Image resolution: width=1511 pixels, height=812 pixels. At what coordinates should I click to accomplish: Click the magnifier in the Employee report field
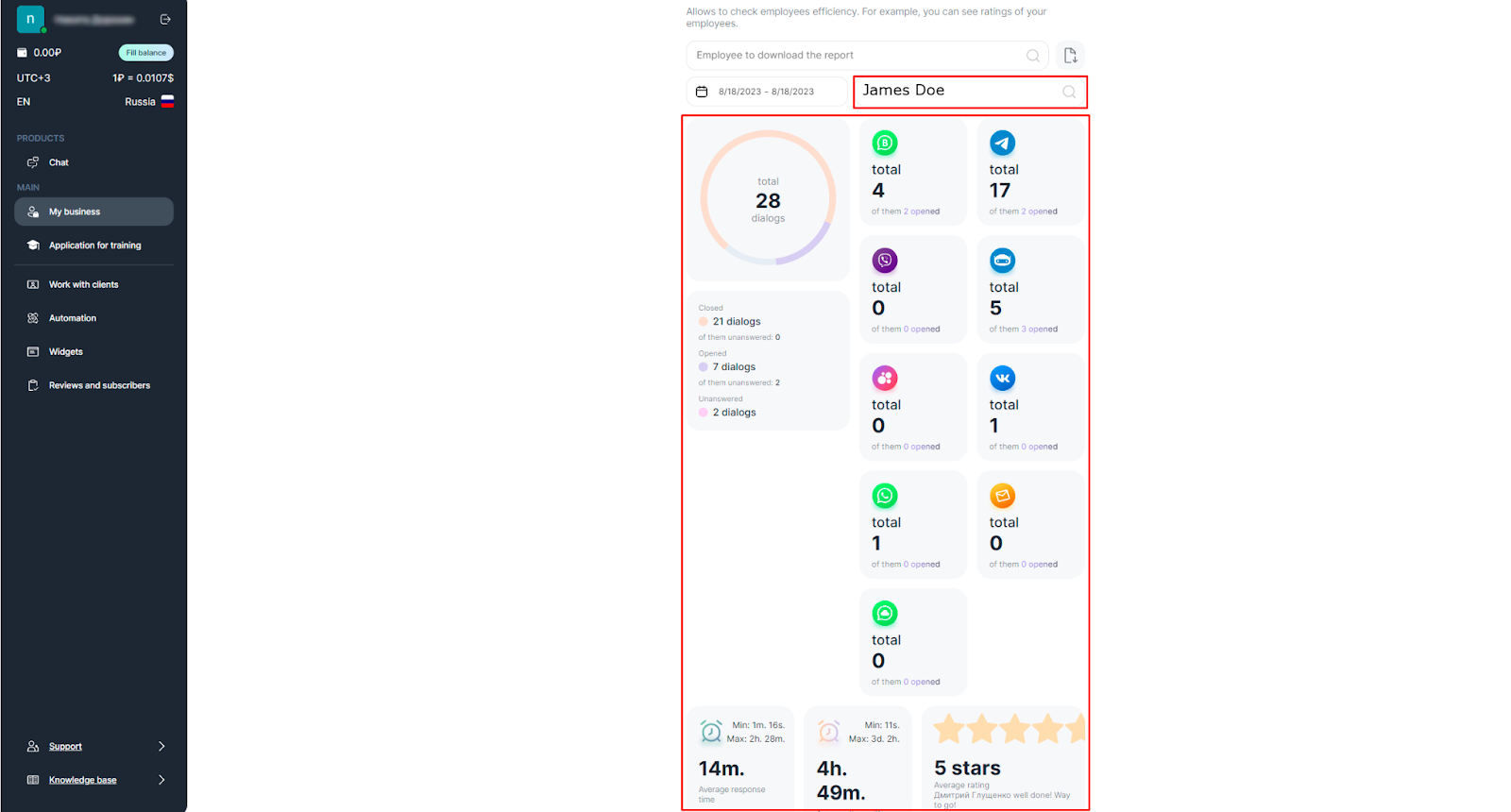click(x=1033, y=56)
